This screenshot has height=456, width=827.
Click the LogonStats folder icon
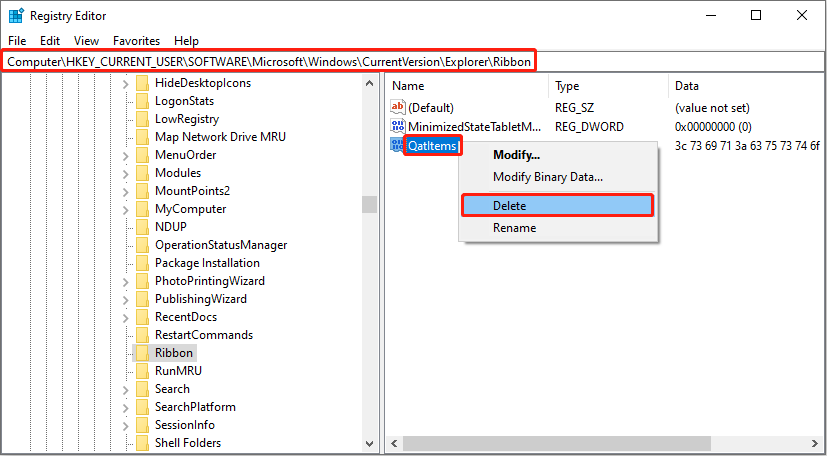pyautogui.click(x=142, y=101)
